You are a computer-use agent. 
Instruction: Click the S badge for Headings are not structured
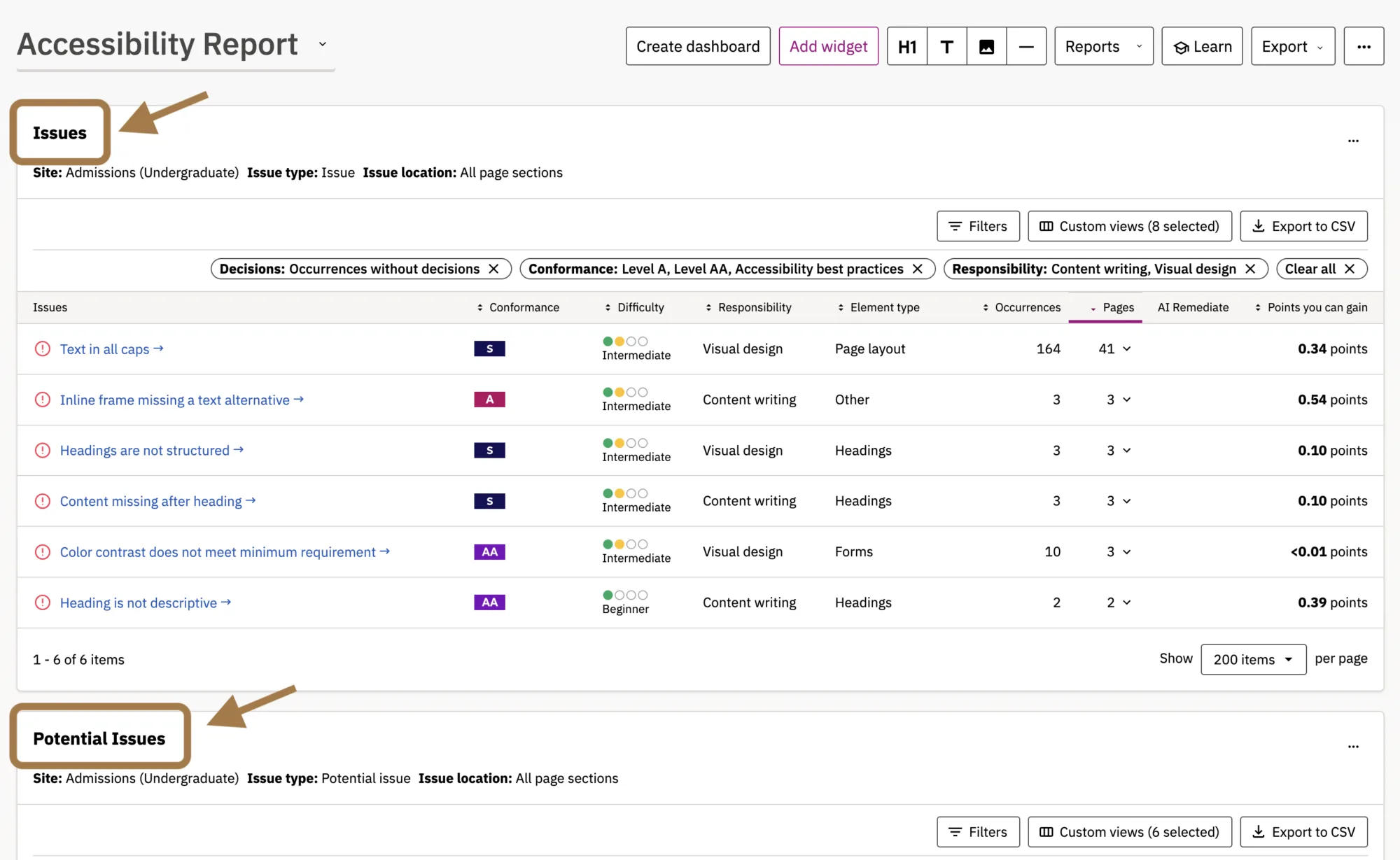pyautogui.click(x=489, y=450)
